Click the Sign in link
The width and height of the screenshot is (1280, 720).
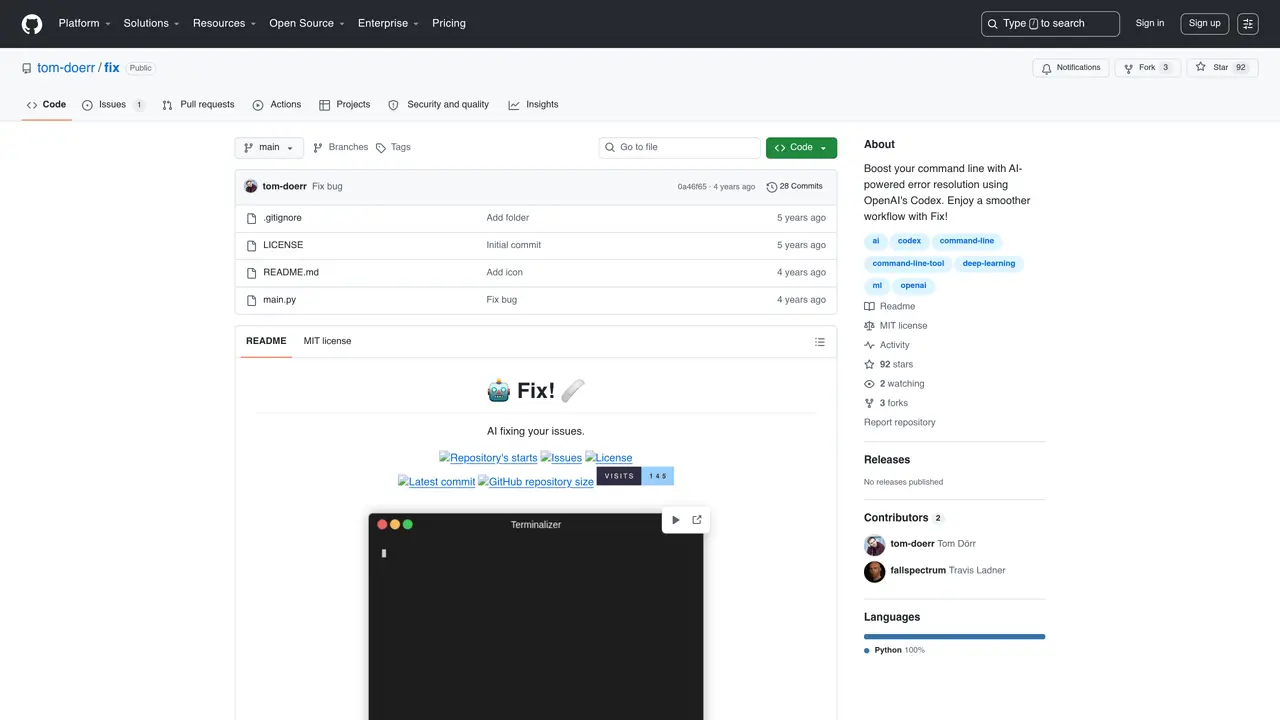(1150, 23)
